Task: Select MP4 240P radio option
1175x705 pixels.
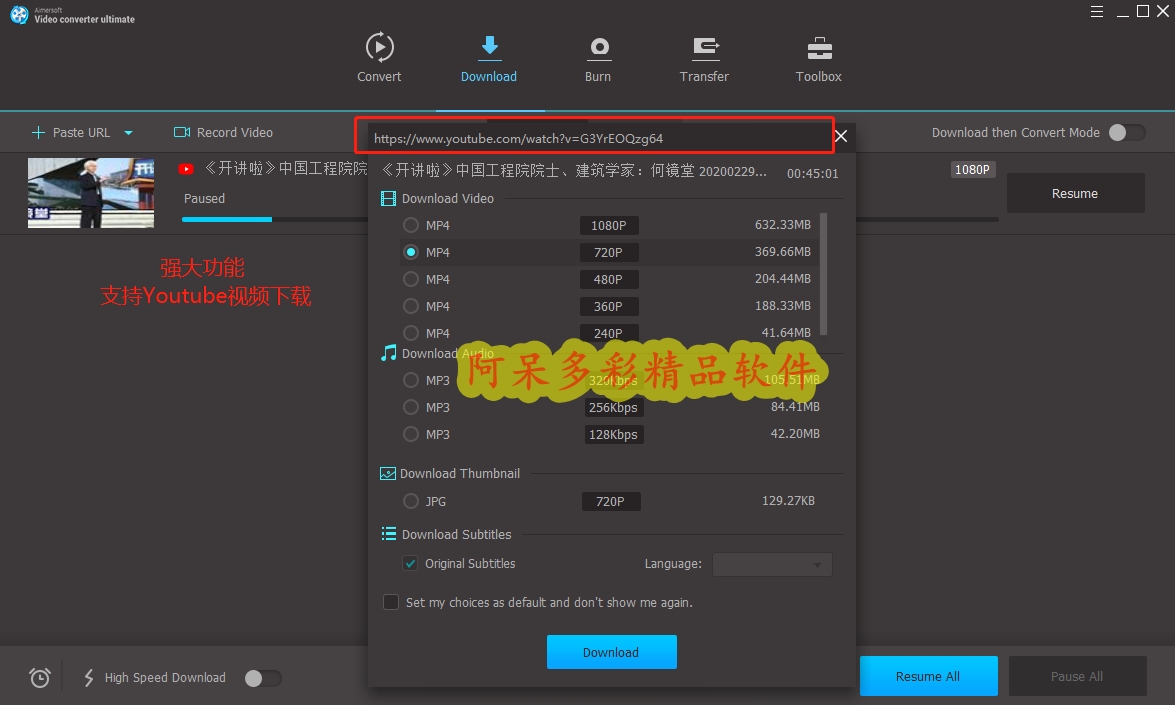Action: (411, 332)
